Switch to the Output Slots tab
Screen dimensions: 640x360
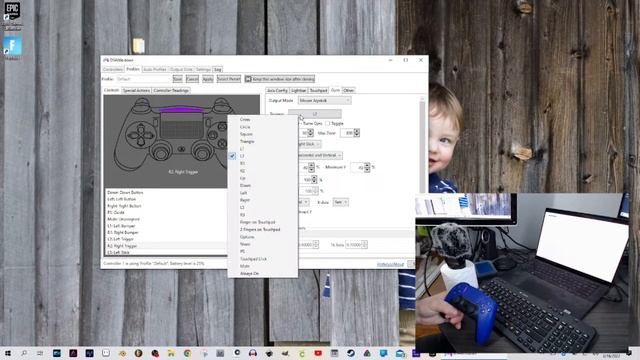point(181,69)
